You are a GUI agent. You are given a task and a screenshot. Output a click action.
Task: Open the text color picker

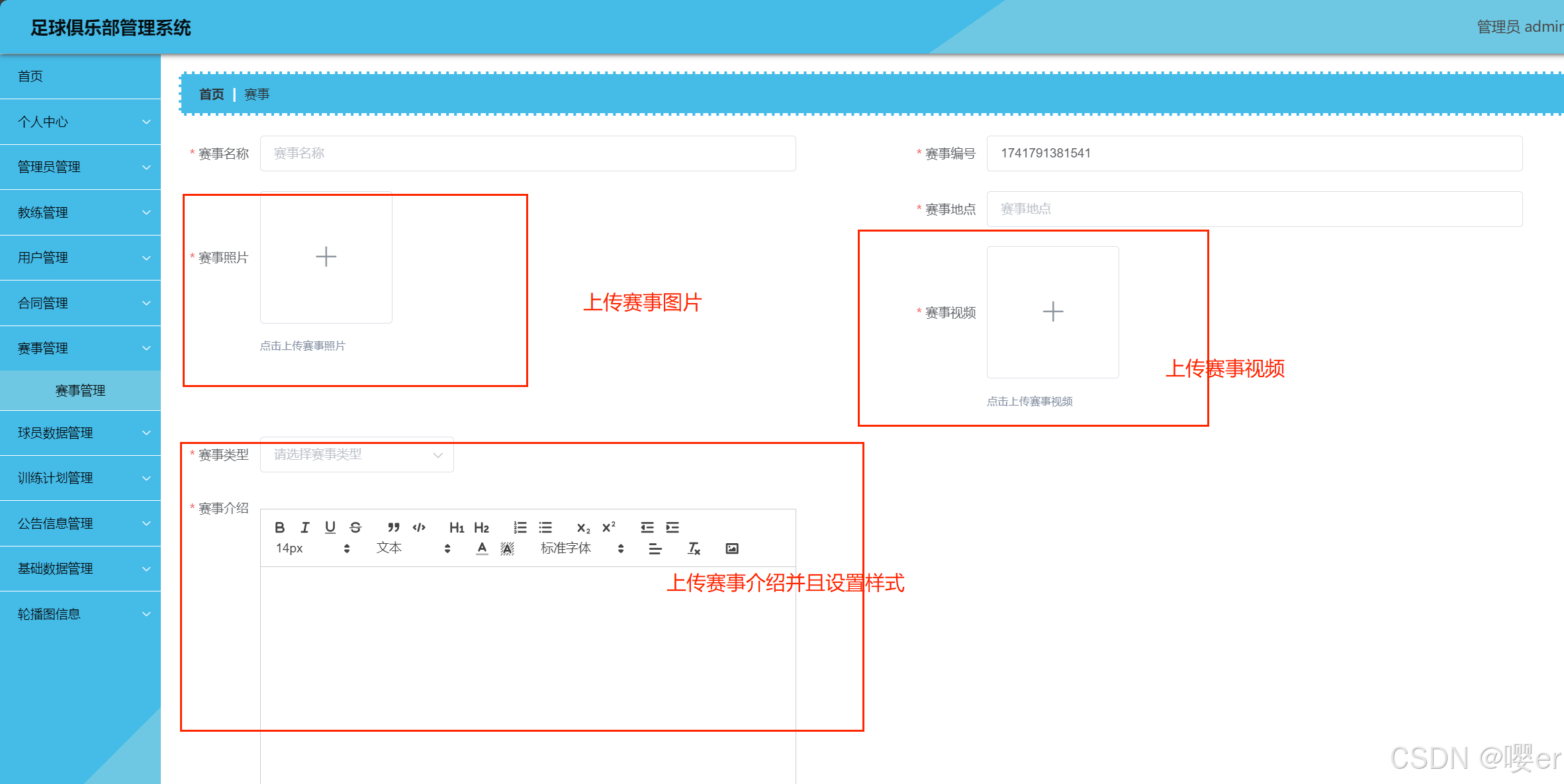click(482, 548)
